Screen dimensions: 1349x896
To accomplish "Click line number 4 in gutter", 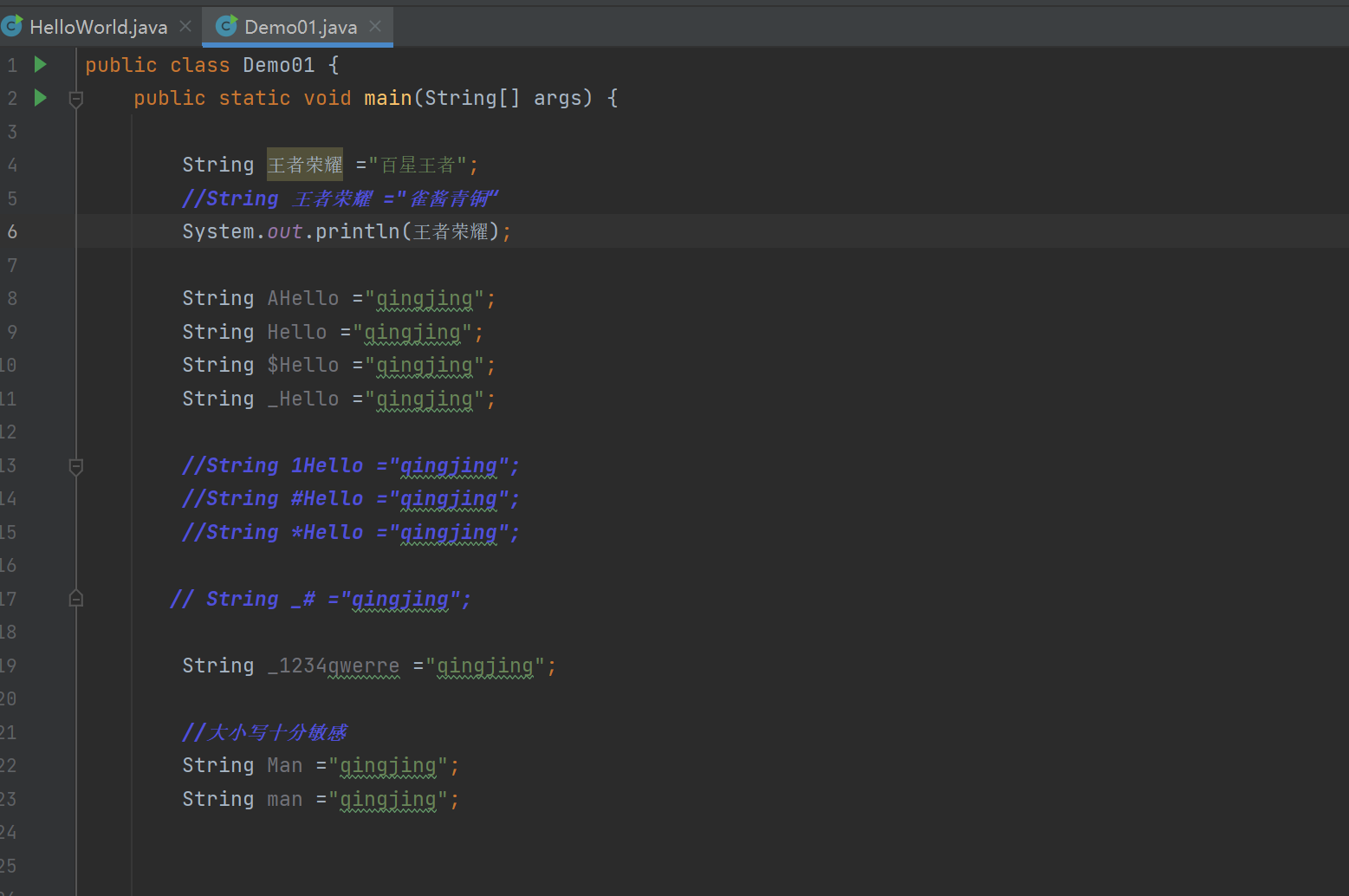I will click(x=12, y=165).
